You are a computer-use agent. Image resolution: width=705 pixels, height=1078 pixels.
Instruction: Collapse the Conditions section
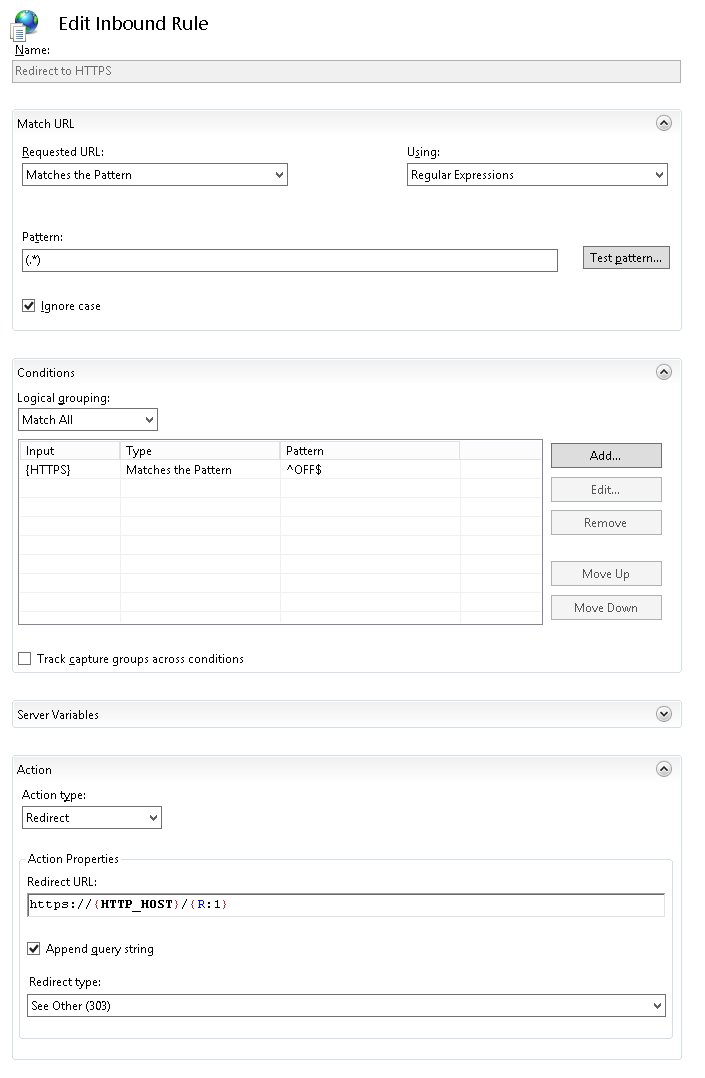[x=663, y=371]
